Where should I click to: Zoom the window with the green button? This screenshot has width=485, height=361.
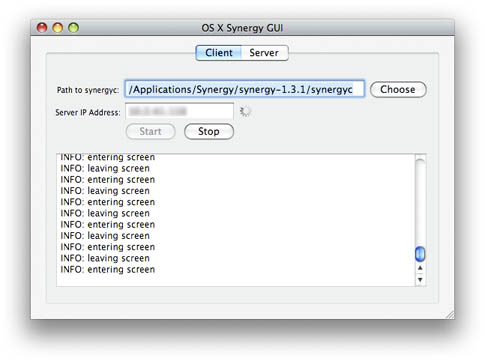[73, 28]
